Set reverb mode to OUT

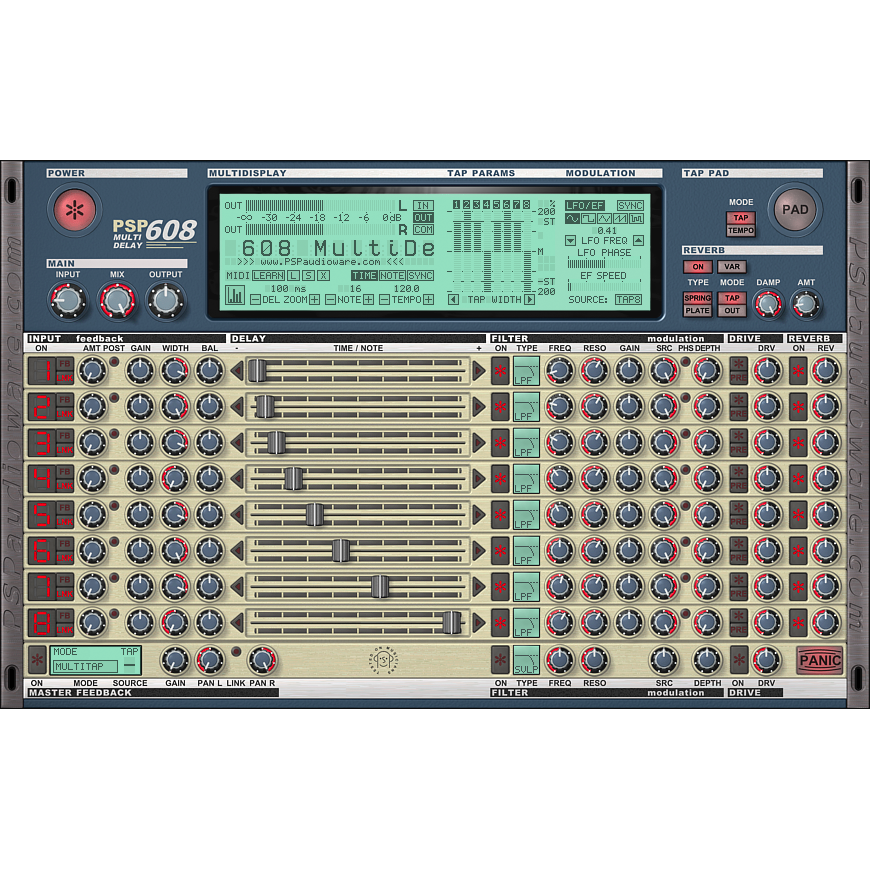732,311
